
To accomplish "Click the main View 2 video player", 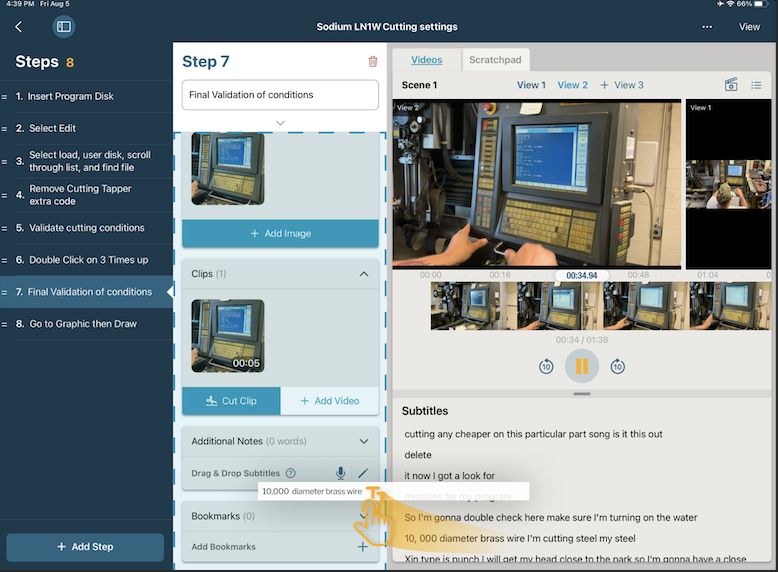I will [537, 184].
